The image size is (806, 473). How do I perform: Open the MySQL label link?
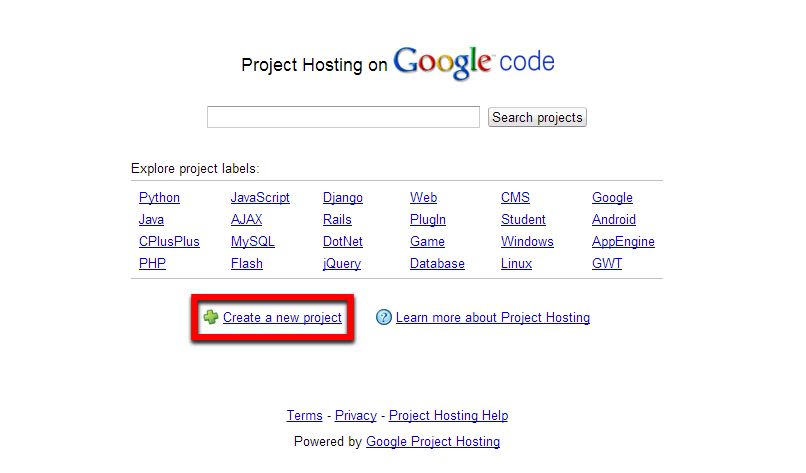tap(252, 242)
